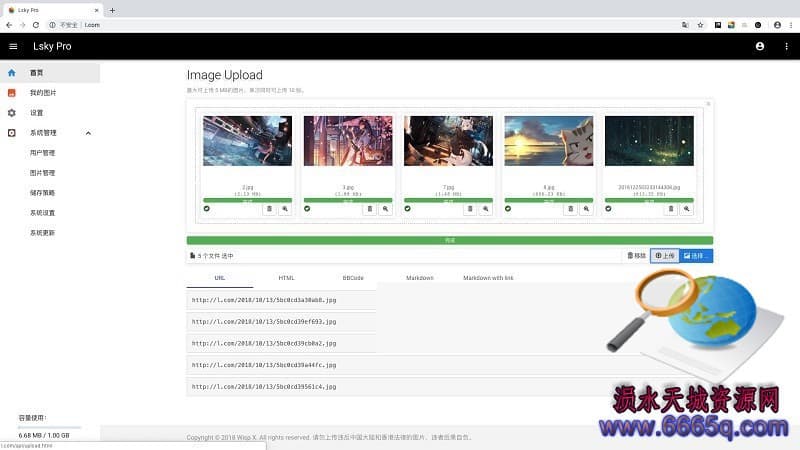Click the browser back arrow
Image resolution: width=800 pixels, height=450 pixels.
click(x=9, y=25)
